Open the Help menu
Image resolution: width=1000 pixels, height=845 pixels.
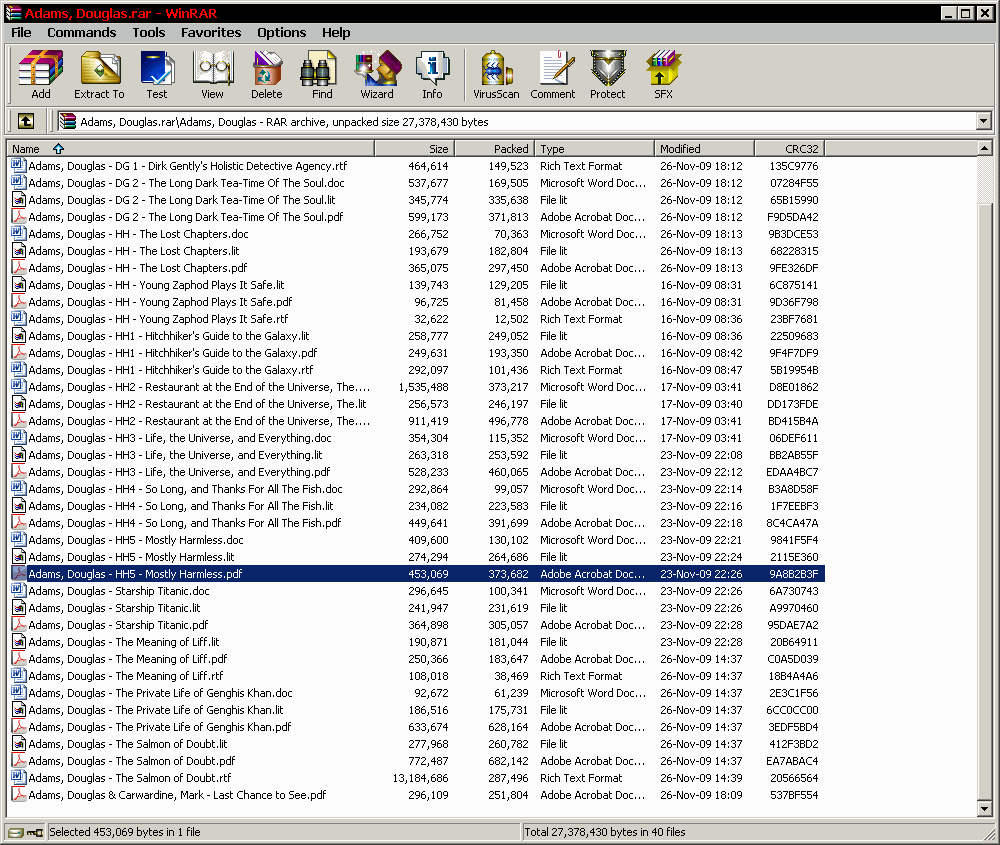336,33
